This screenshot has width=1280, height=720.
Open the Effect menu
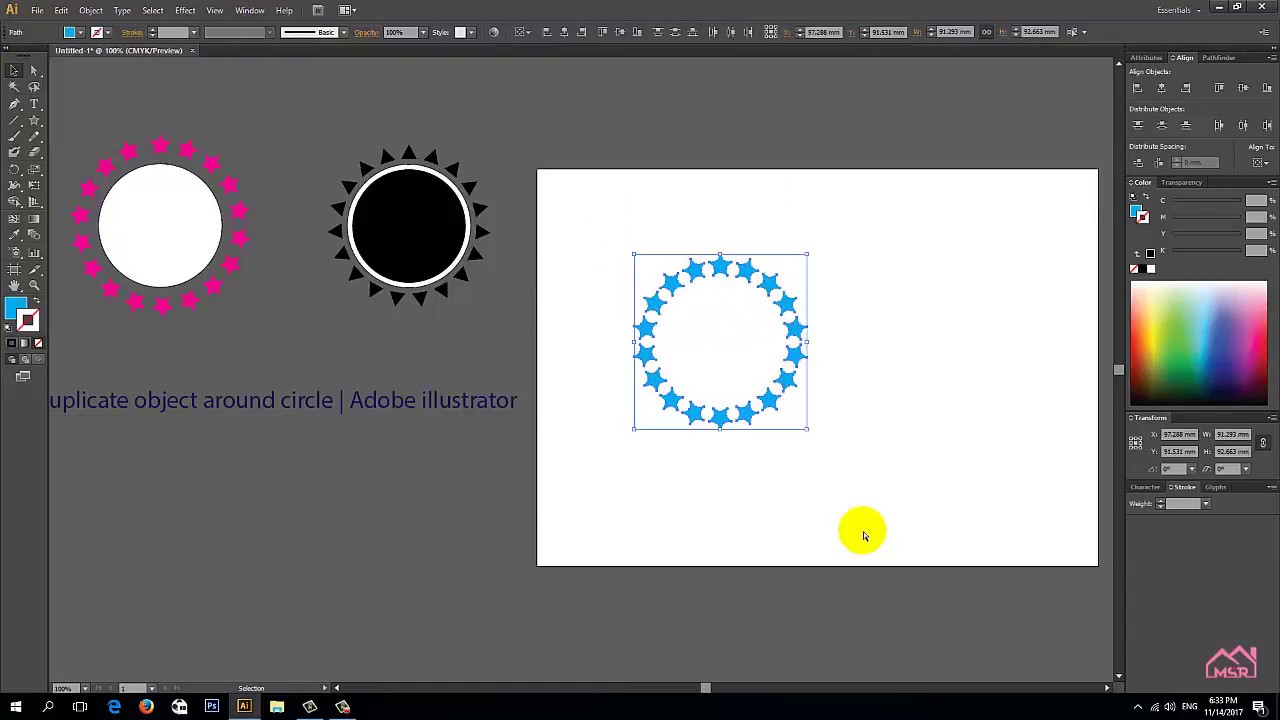point(185,10)
